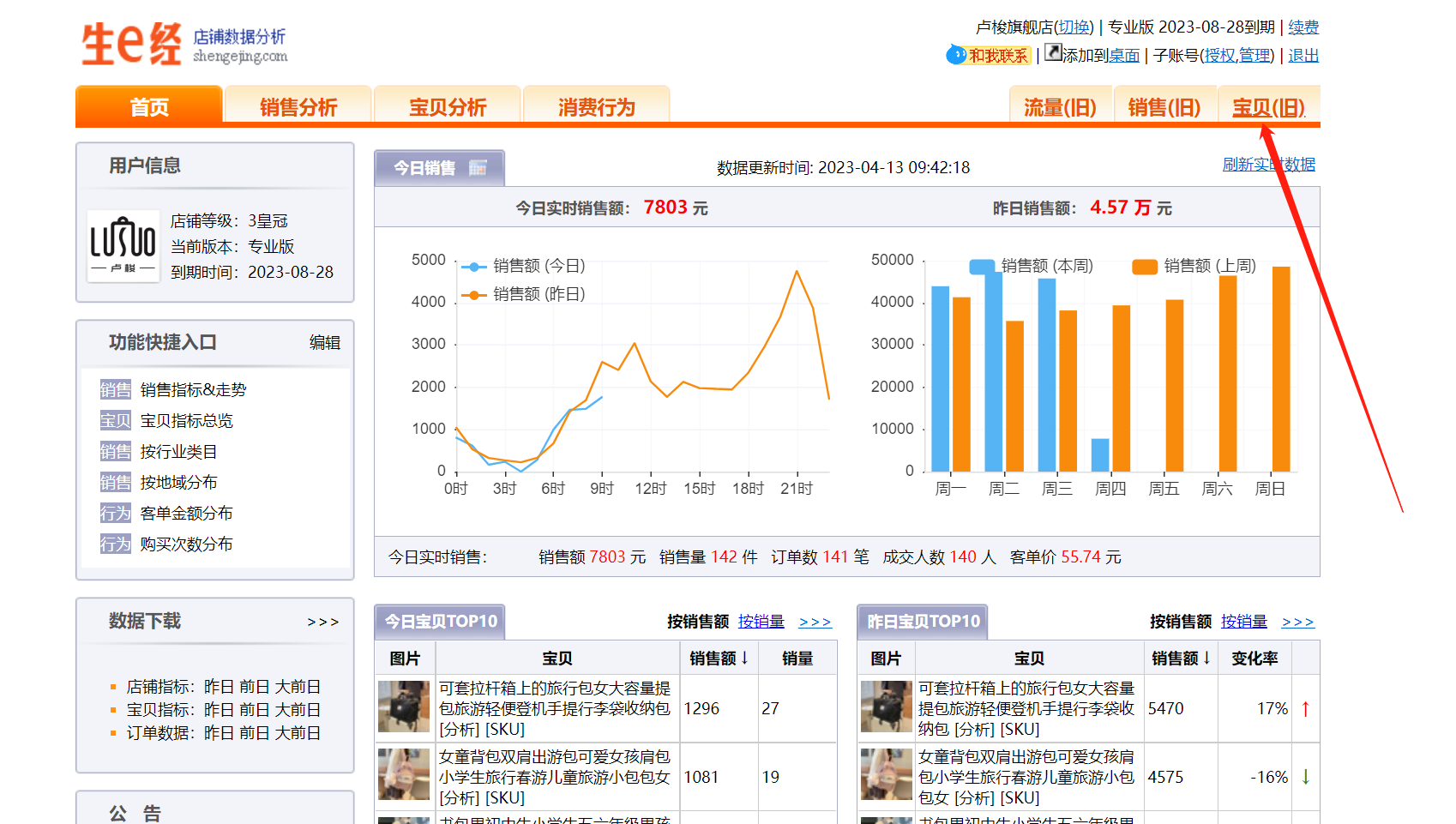
Task: Toggle the 销售额 (上周) legend series
Action: tap(1194, 267)
